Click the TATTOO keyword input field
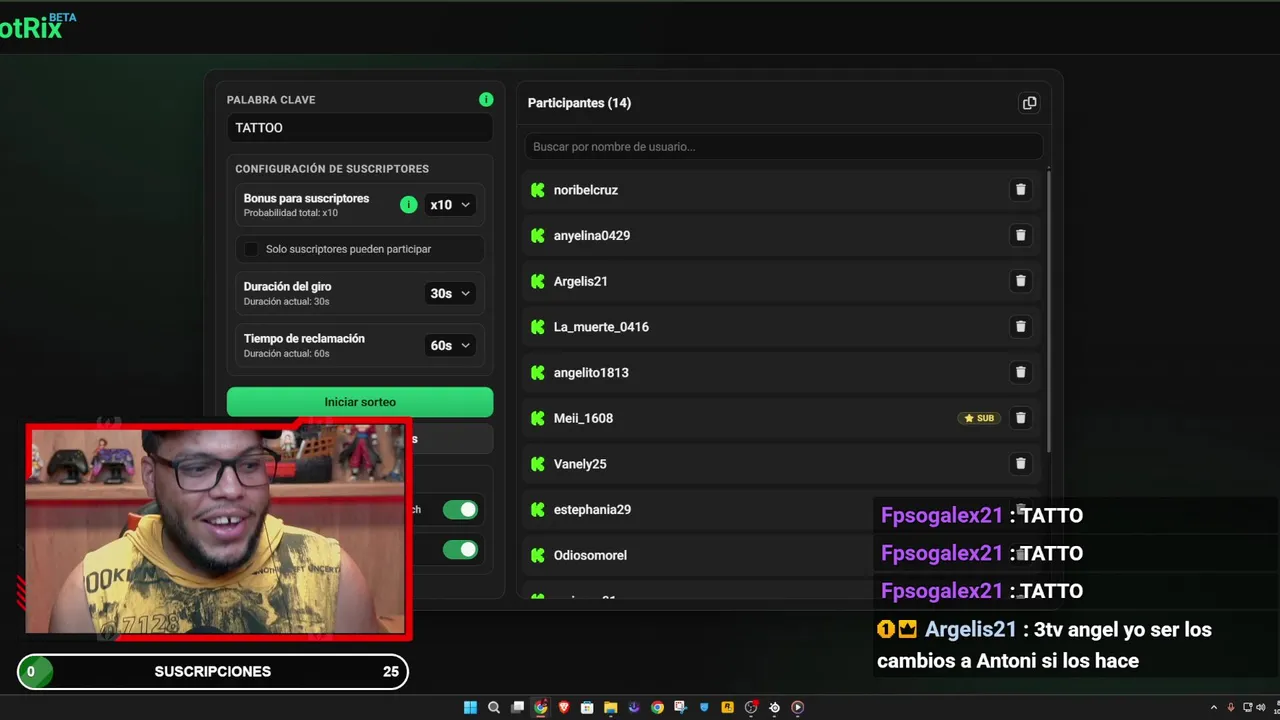The height and width of the screenshot is (720, 1280). 360,128
